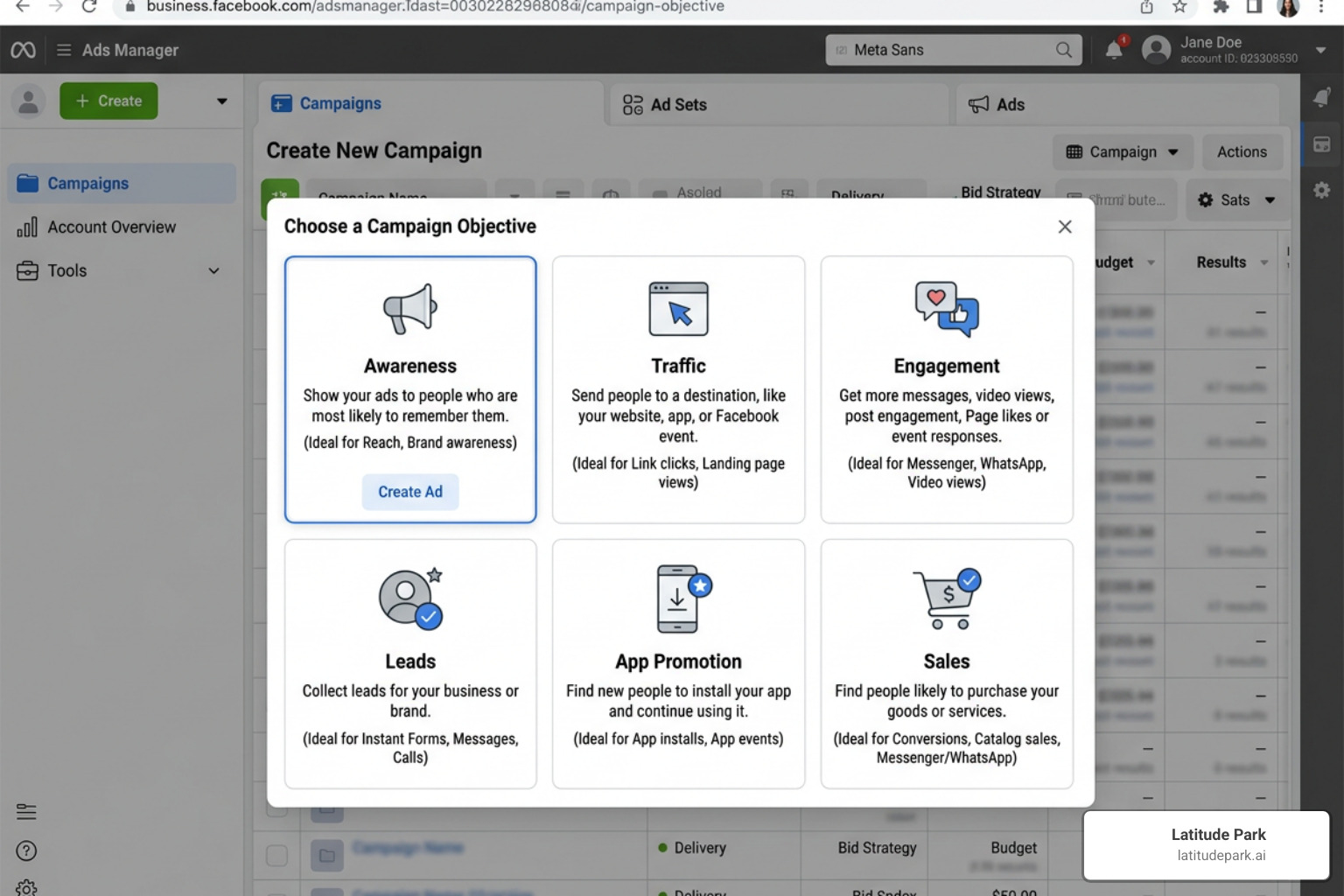Open the Budget column dropdown arrow
Image resolution: width=1344 pixels, height=896 pixels.
(x=1151, y=262)
